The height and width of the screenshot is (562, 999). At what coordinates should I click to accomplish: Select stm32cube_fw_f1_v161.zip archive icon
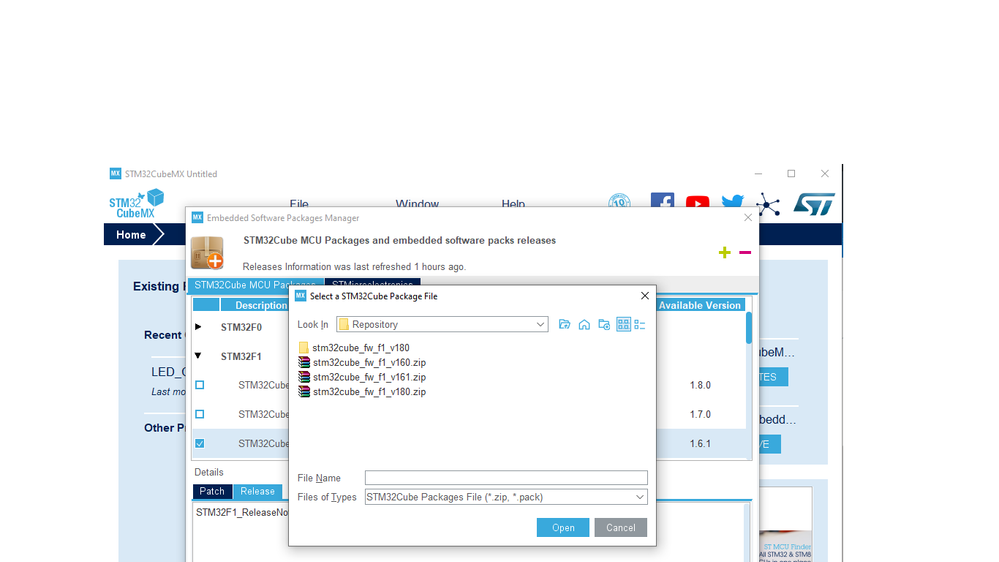(x=304, y=377)
